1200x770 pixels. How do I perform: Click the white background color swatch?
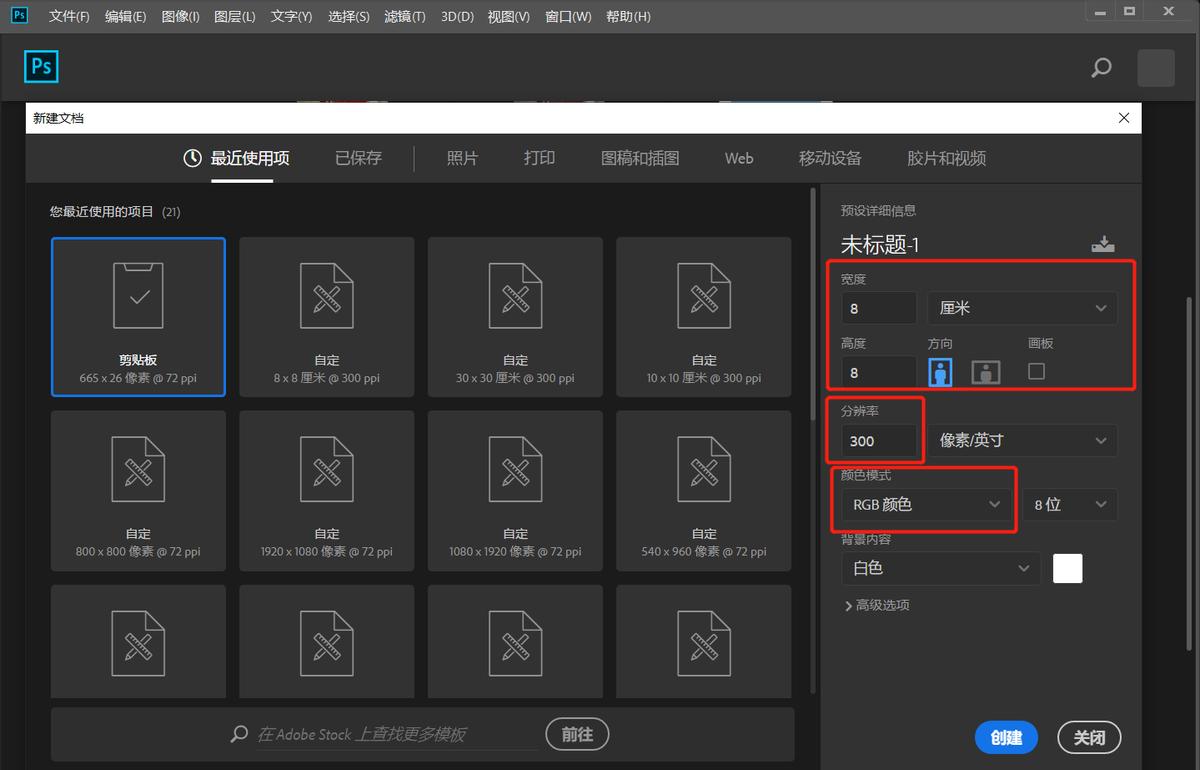1067,568
